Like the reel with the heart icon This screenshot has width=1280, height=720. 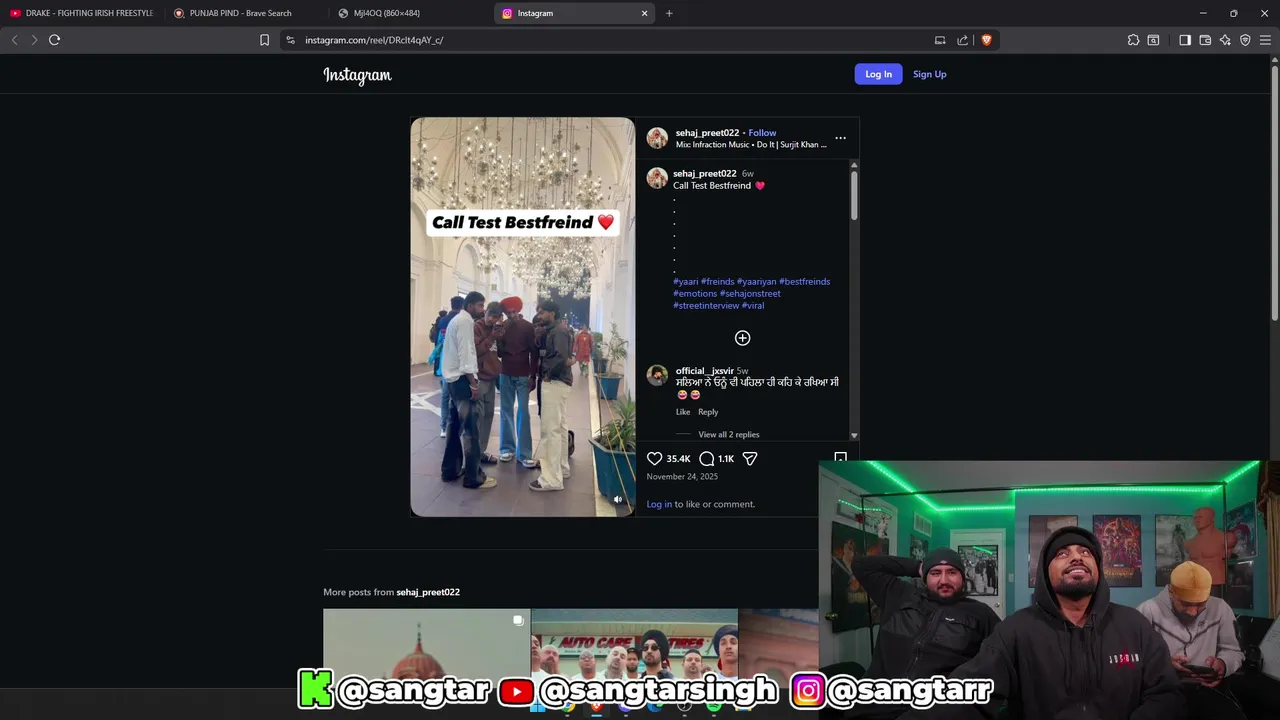pos(655,459)
